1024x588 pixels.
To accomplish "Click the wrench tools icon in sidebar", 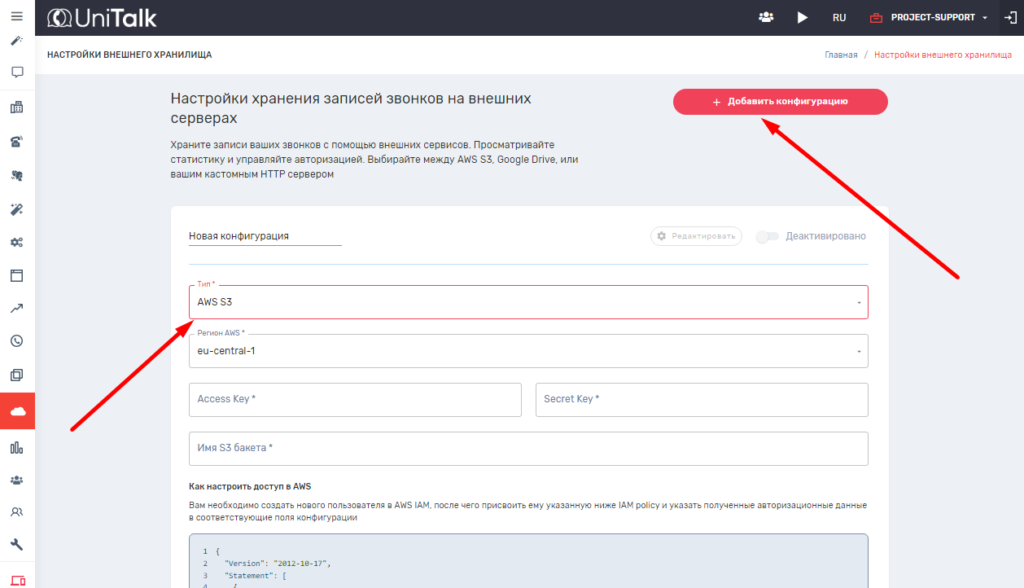I will 17,545.
